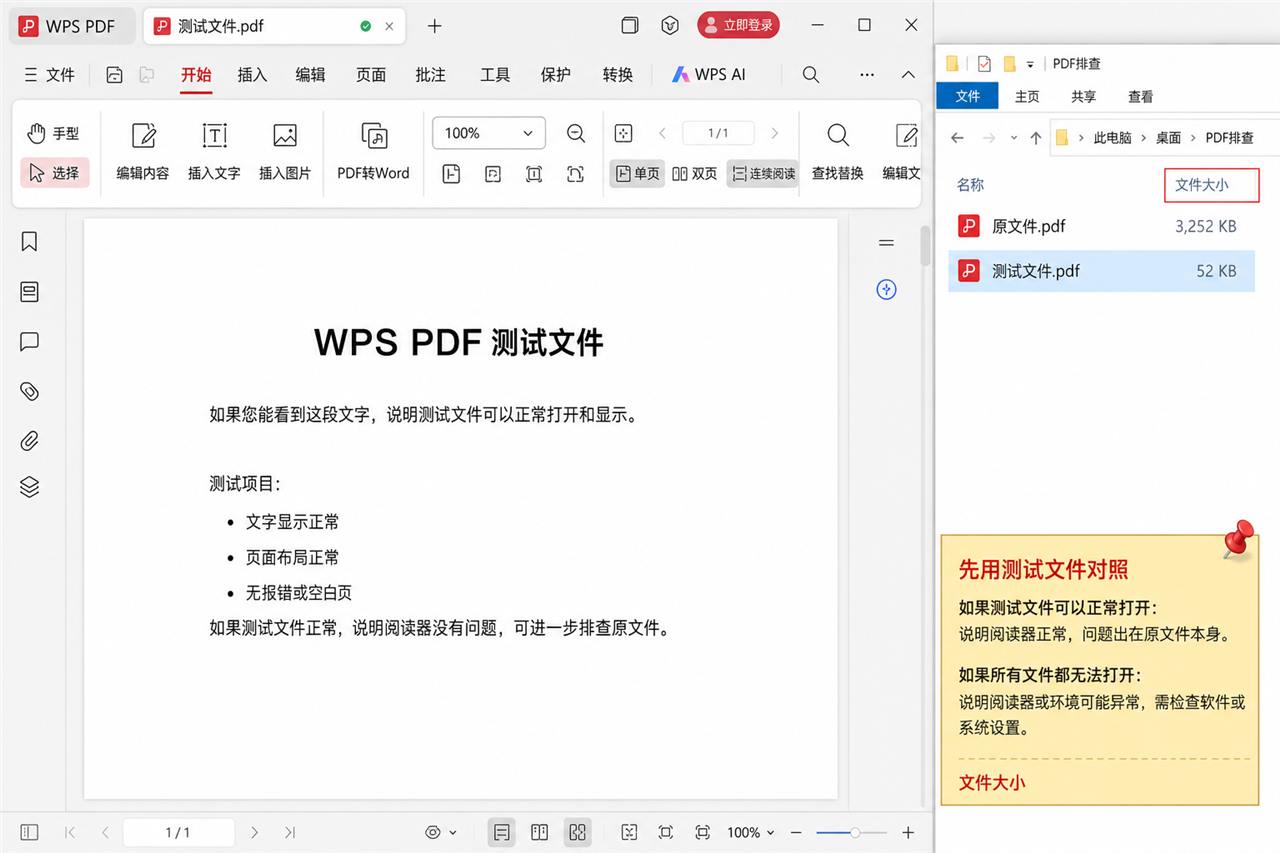This screenshot has height=853, width=1280.
Task: Open the 100% zoom dropdown in ribbon
Action: [x=489, y=133]
